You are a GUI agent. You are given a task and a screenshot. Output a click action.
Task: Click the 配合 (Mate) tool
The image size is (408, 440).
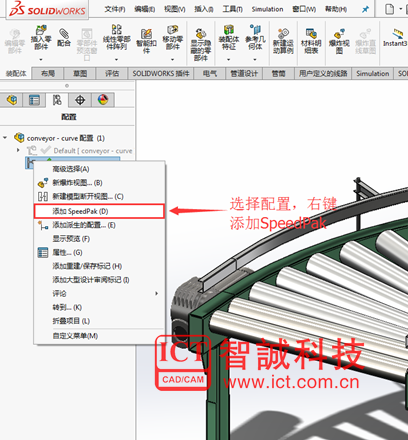pos(64,38)
